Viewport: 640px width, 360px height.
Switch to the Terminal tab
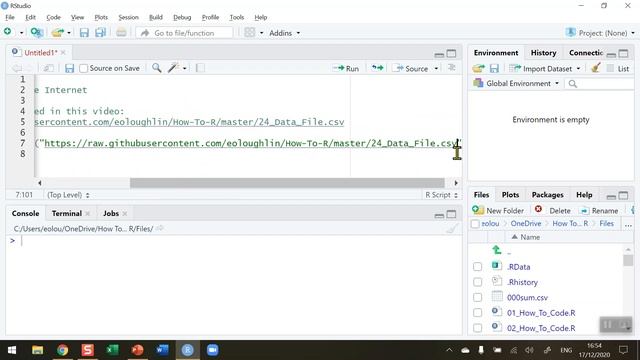pyautogui.click(x=67, y=213)
